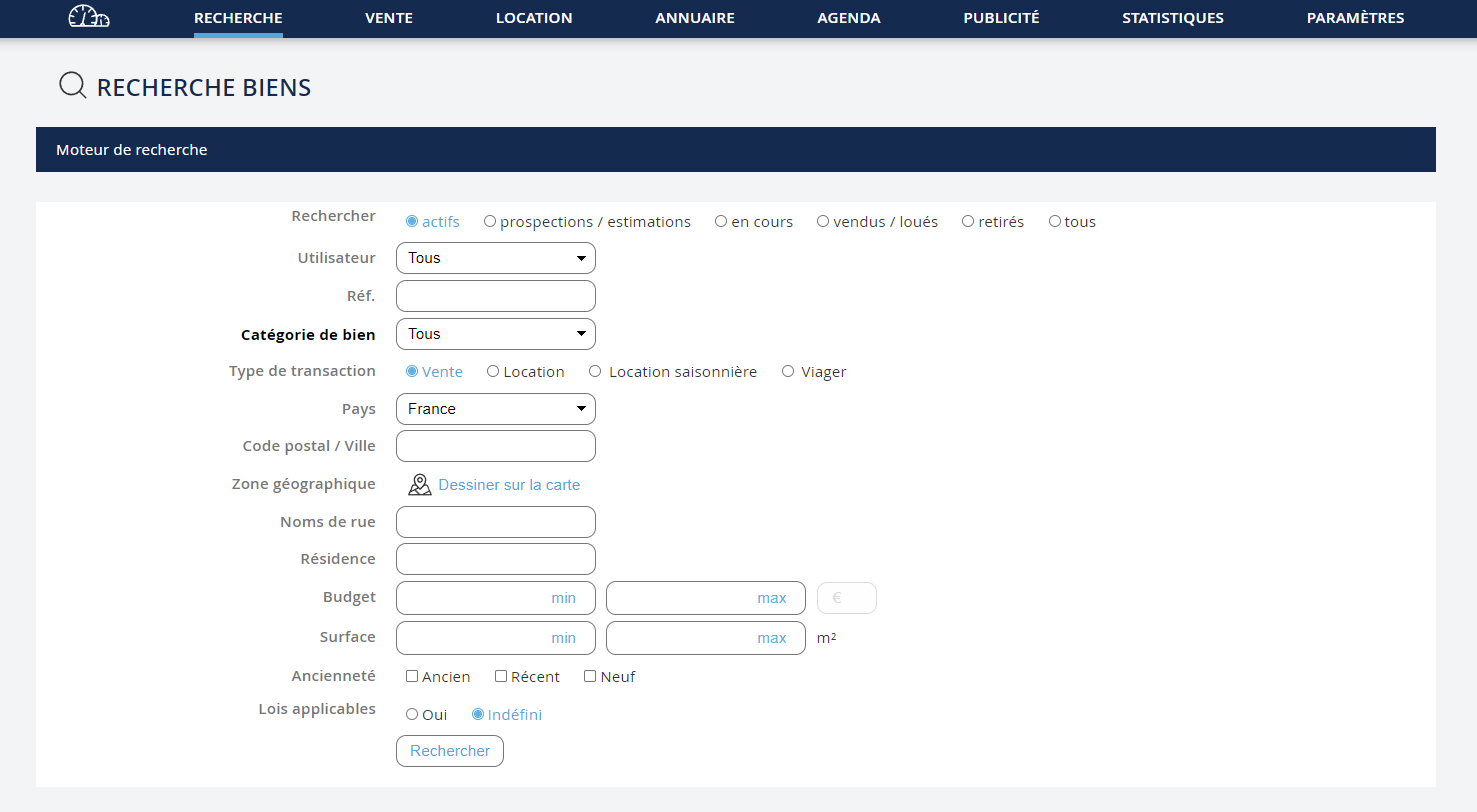Expand the Catégorie de bien dropdown
The image size is (1477, 812).
[496, 334]
